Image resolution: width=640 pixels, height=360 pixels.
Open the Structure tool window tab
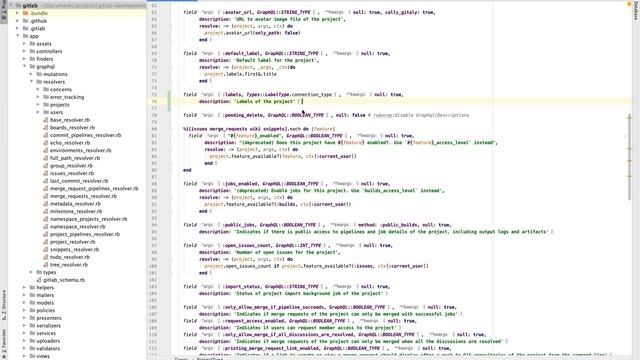[x=4, y=305]
